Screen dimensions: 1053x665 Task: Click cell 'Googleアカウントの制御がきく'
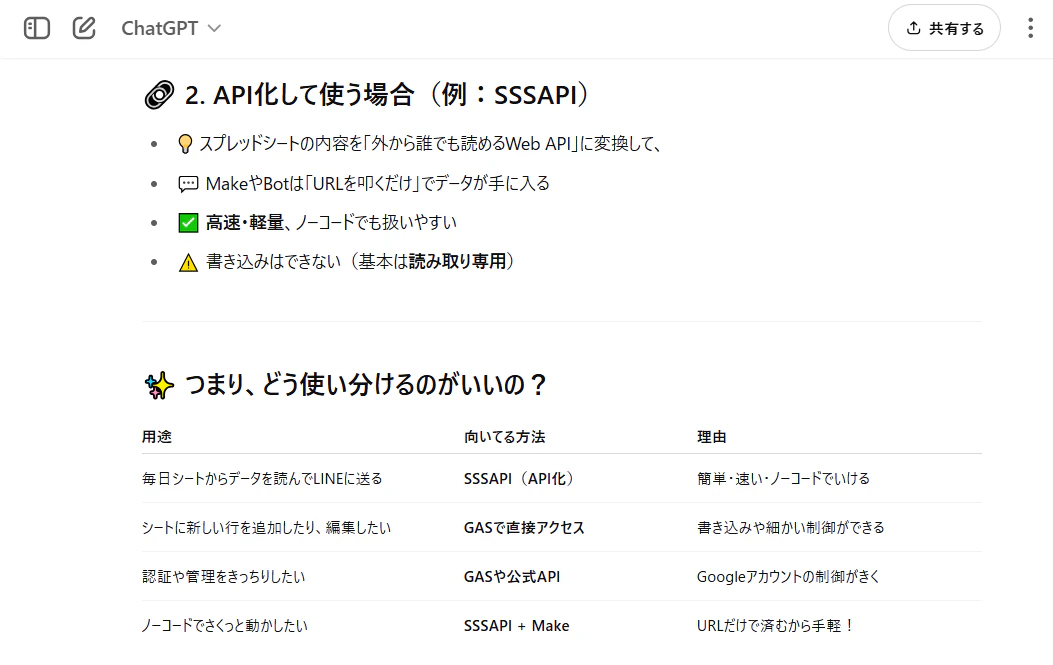[x=788, y=576]
